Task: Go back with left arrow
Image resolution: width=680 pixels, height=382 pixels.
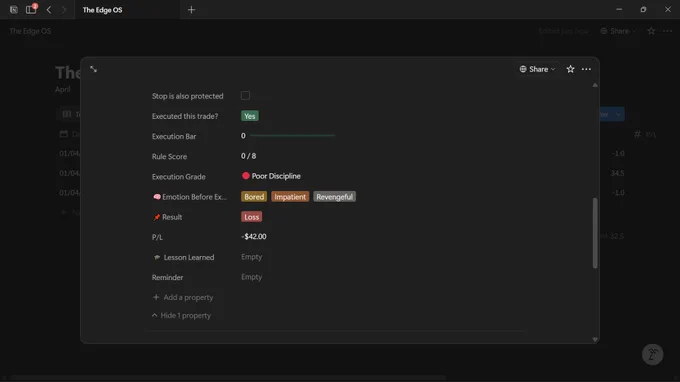Action: (49, 10)
